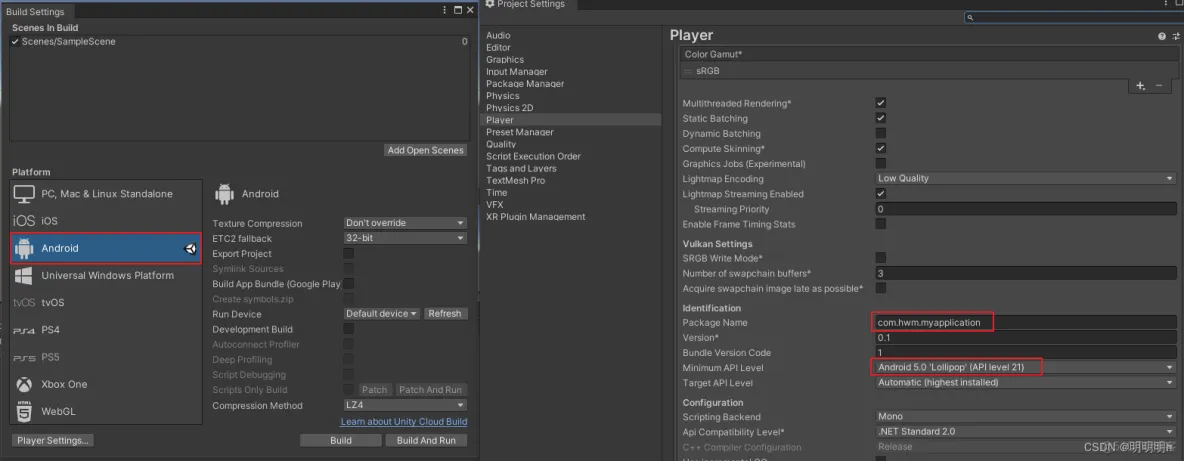Click the Android robot icon in platform list
This screenshot has width=1184, height=461.
(x=24, y=248)
